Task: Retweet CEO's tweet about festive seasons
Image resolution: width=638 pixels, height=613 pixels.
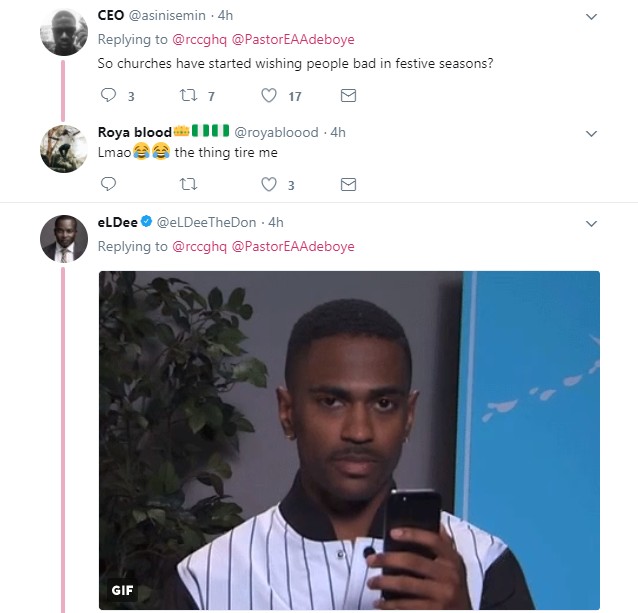Action: pyautogui.click(x=187, y=96)
